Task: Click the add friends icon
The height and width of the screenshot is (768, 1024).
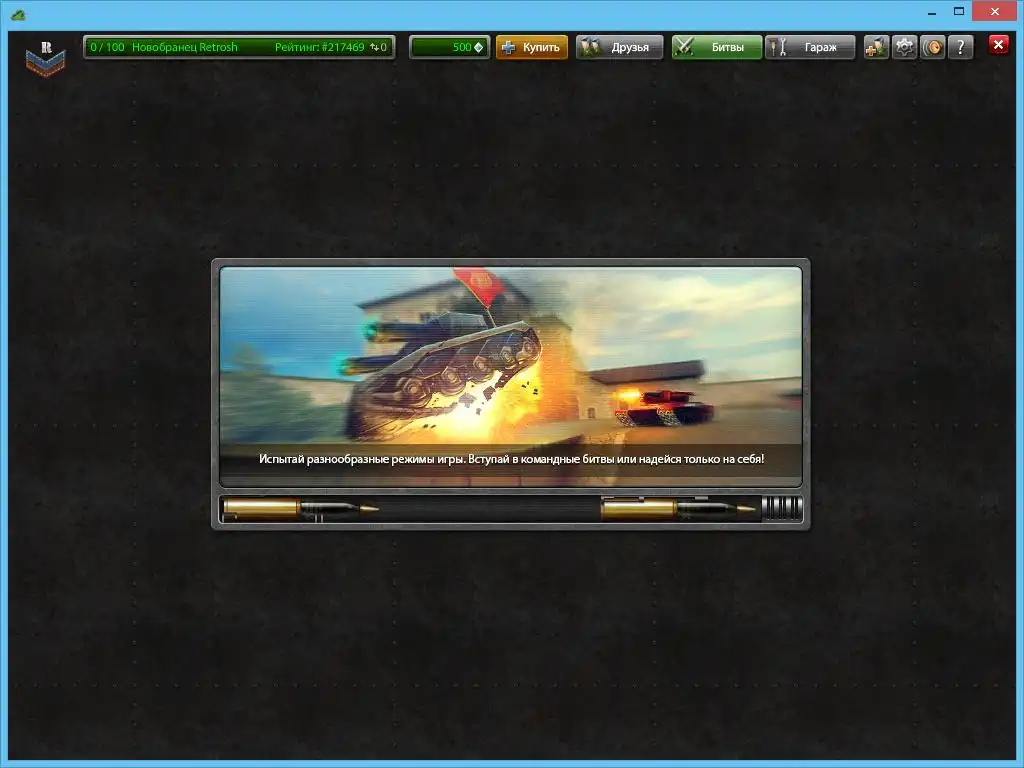Action: click(x=876, y=47)
